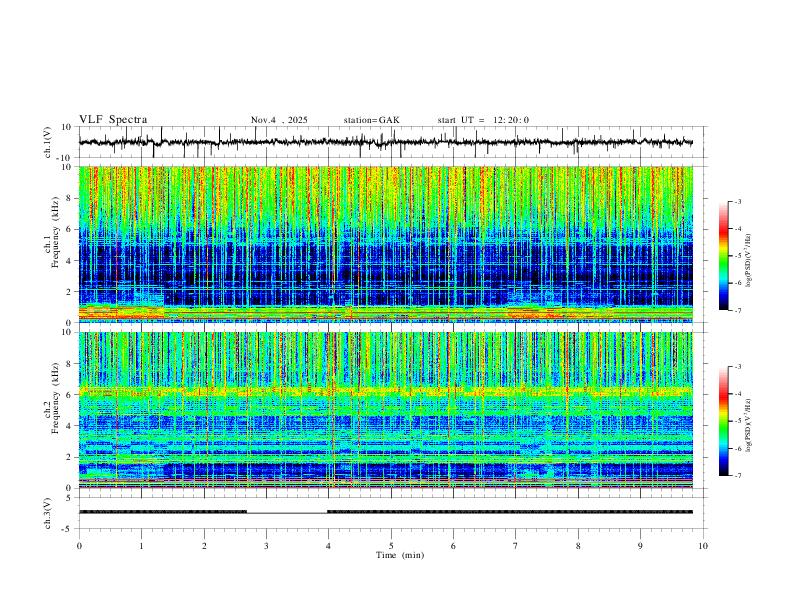Click the 'start UT = 12:20:0' text
The height and width of the screenshot is (612, 792).
pyautogui.click(x=483, y=120)
